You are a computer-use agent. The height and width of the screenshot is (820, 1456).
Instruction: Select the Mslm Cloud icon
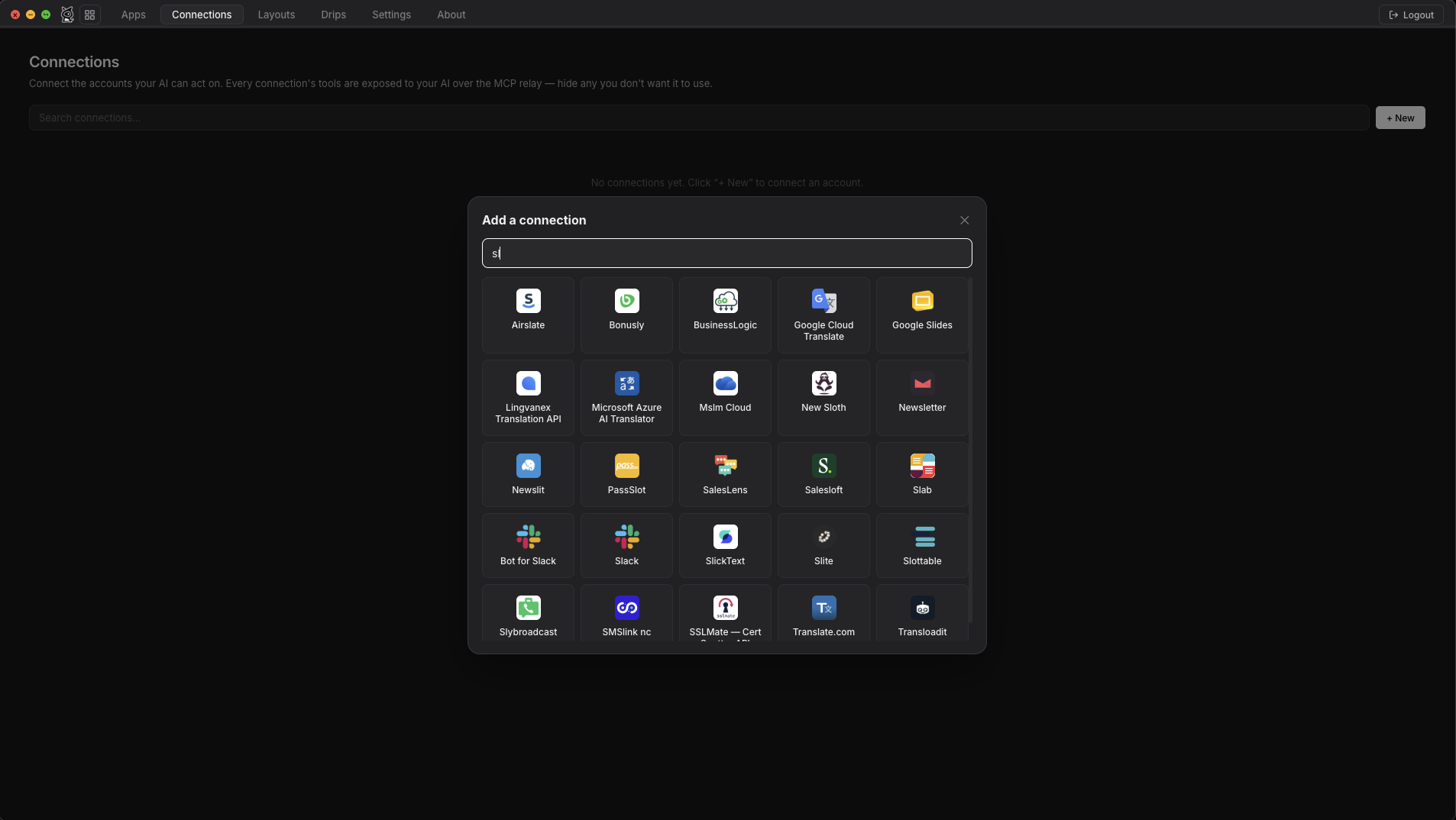(x=725, y=383)
